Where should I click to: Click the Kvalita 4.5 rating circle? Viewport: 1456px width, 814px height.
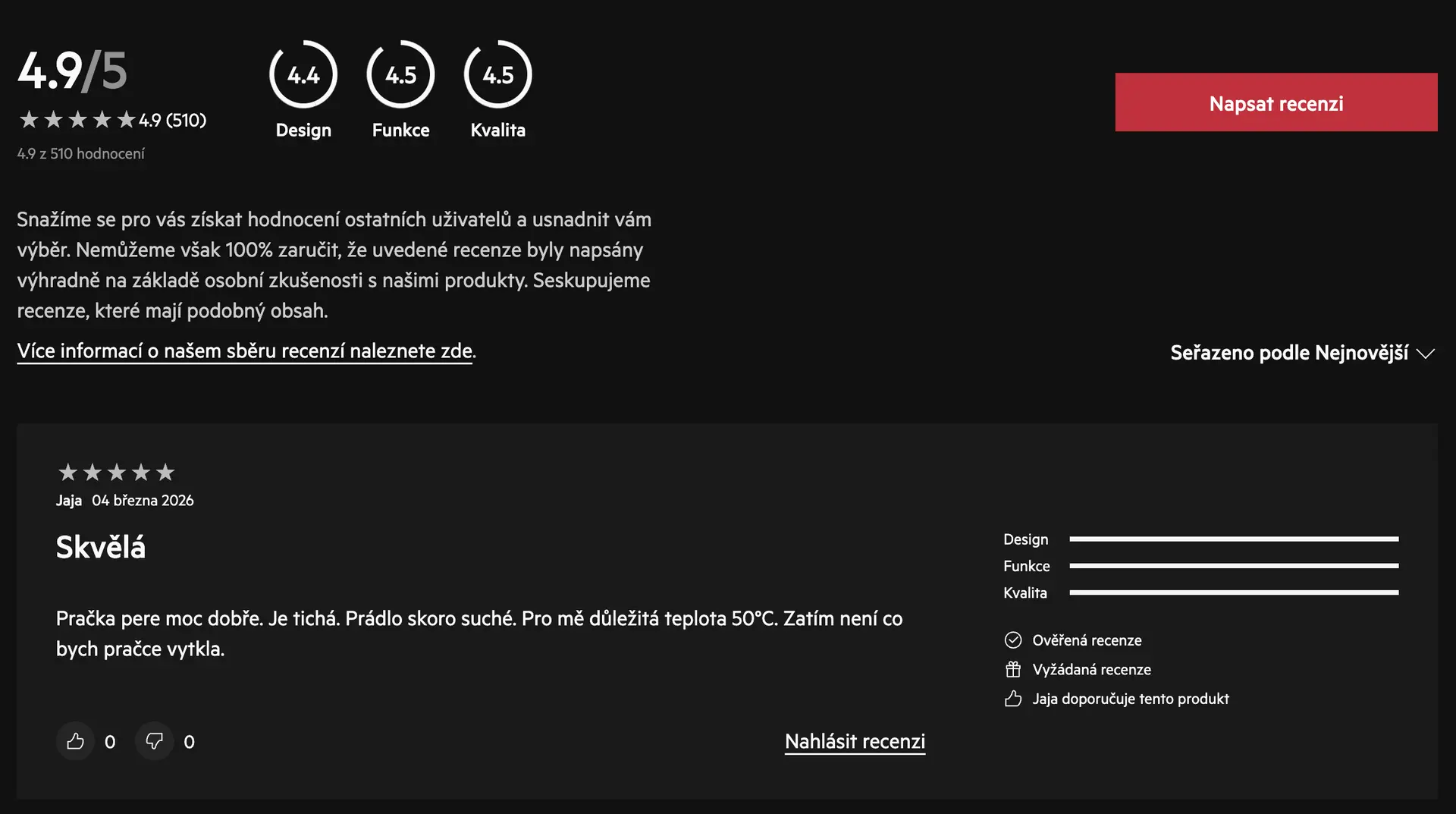[x=498, y=74]
